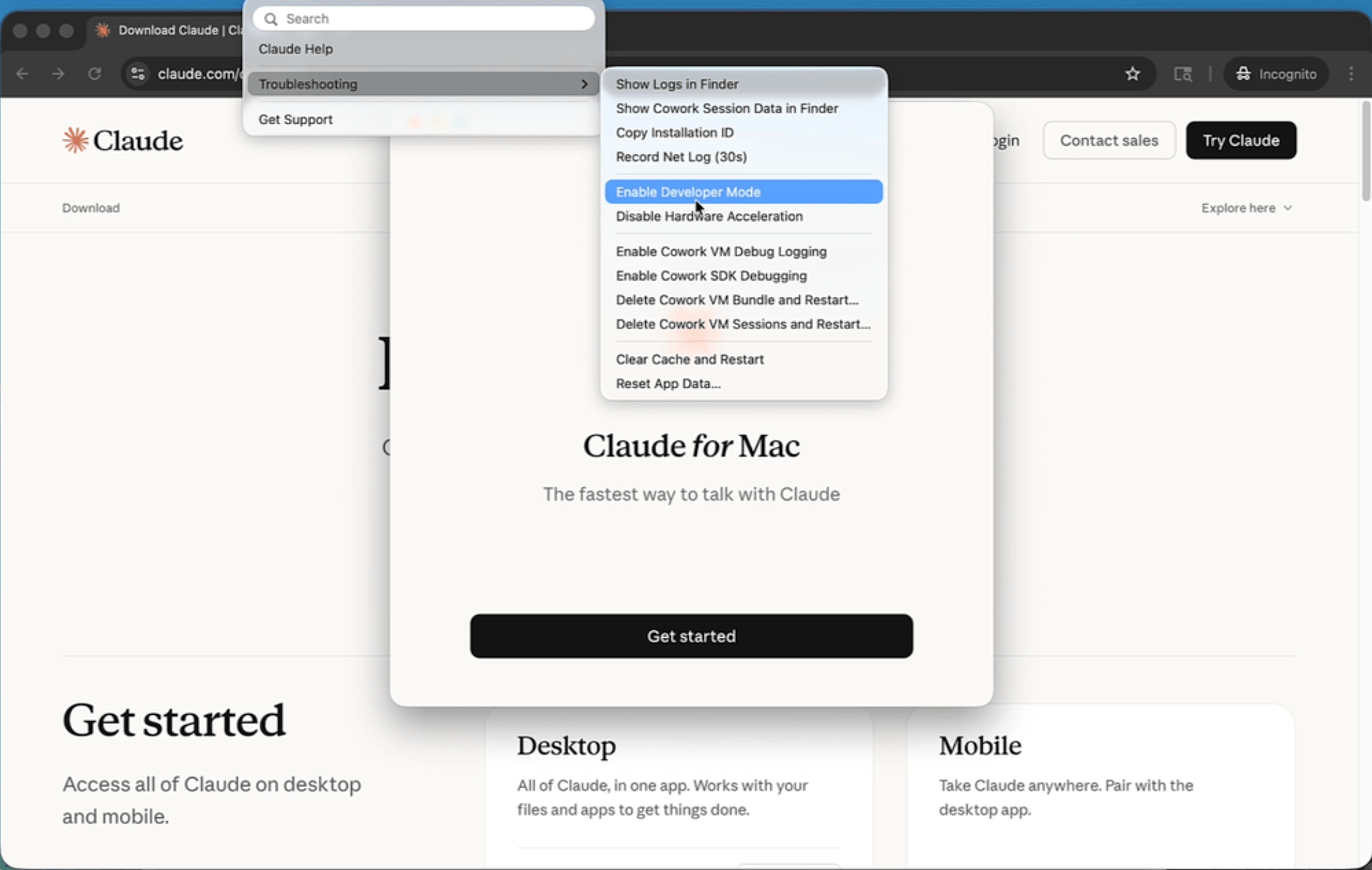Enable Cowork VM Debug Logging
Screen dimensions: 1372x870
(x=743, y=251)
